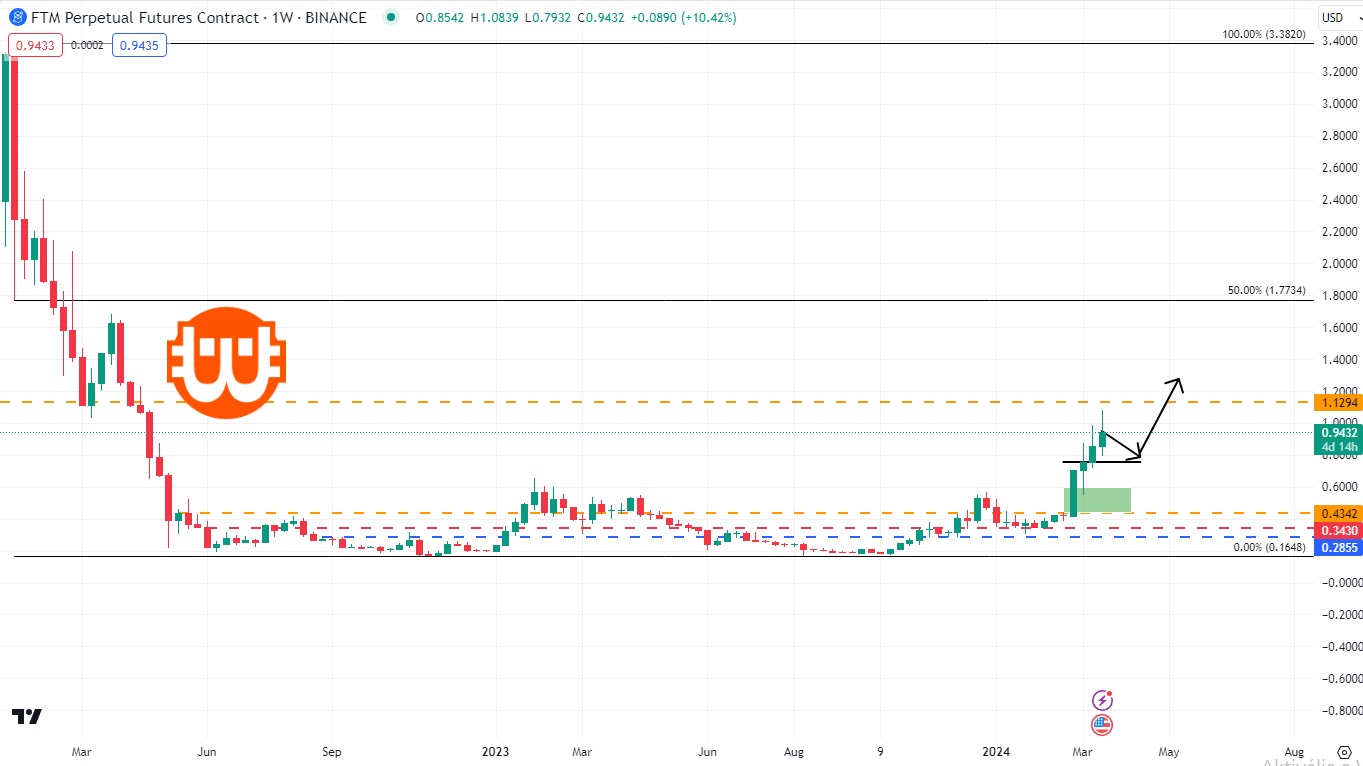Screen dimensions: 1363x766
Task: Click the 100.00% (3.3820) Fibonacci label
Action: click(x=1264, y=34)
